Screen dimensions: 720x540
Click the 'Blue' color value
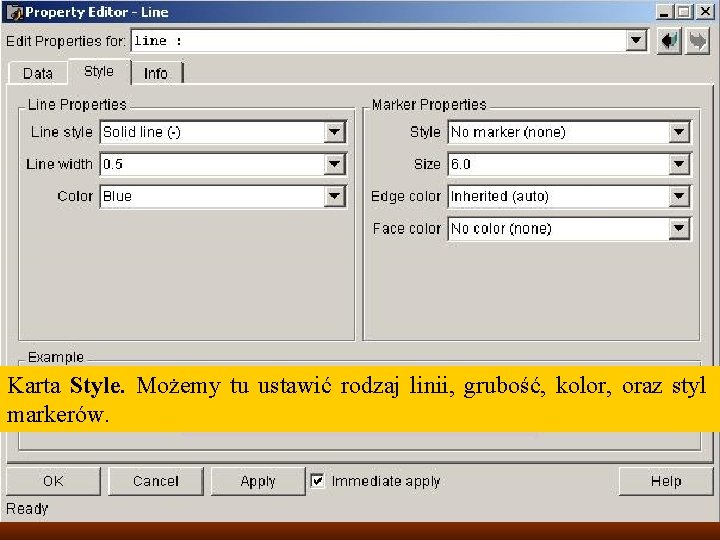point(117,197)
